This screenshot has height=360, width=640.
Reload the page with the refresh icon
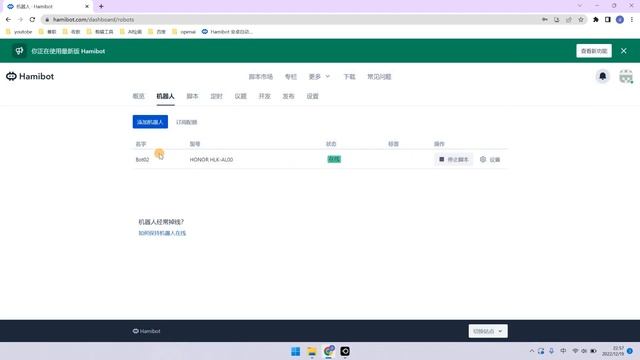[x=32, y=19]
